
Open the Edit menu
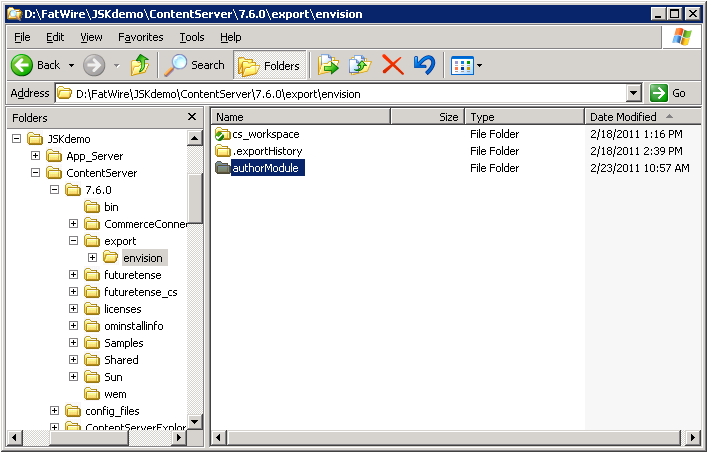coord(55,37)
